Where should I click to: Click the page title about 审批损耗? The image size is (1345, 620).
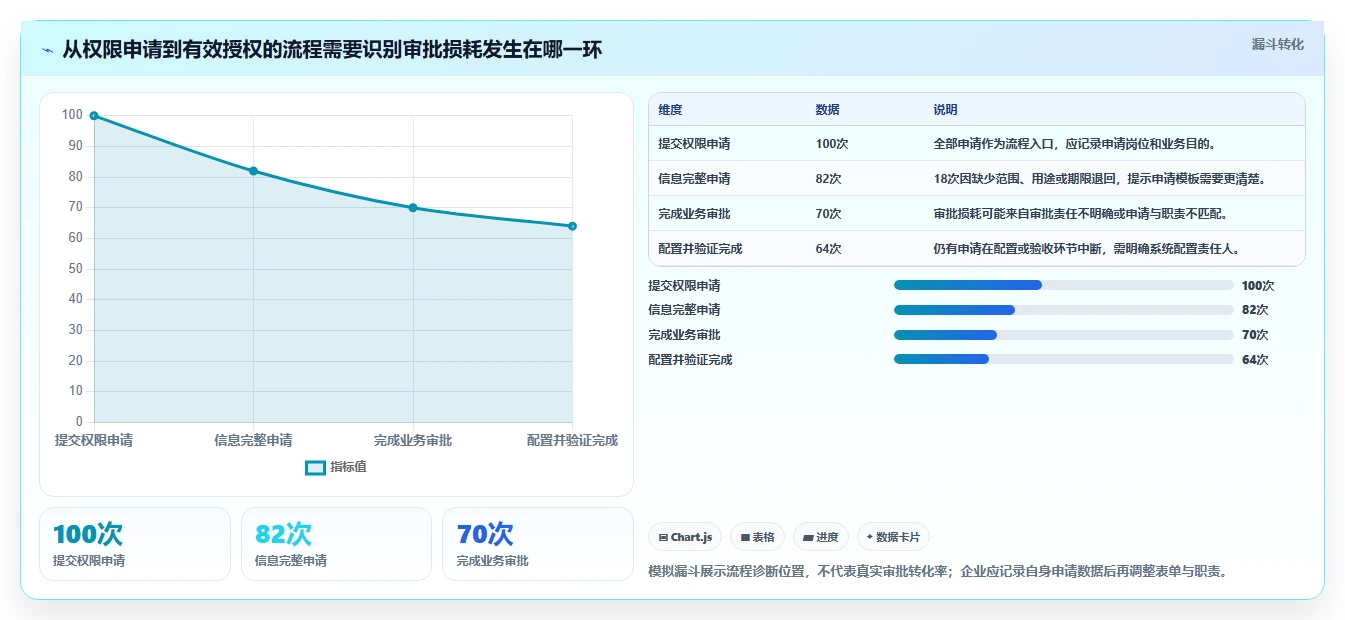[333, 49]
